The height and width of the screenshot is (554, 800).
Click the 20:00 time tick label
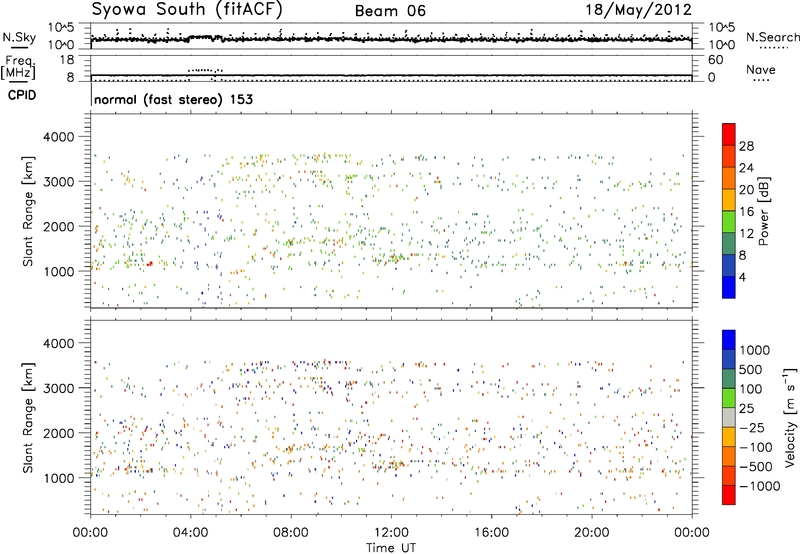coord(591,533)
